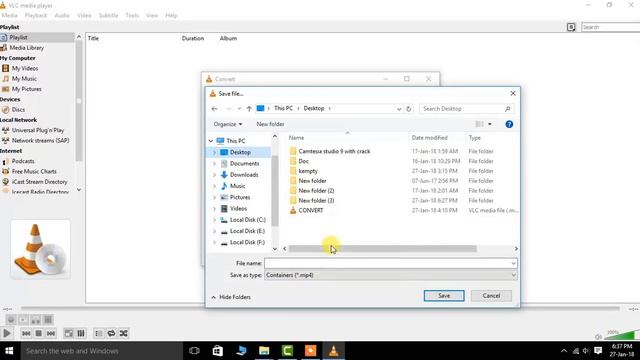Select Media Library in the sidebar
This screenshot has height=360, width=640.
tap(27, 48)
